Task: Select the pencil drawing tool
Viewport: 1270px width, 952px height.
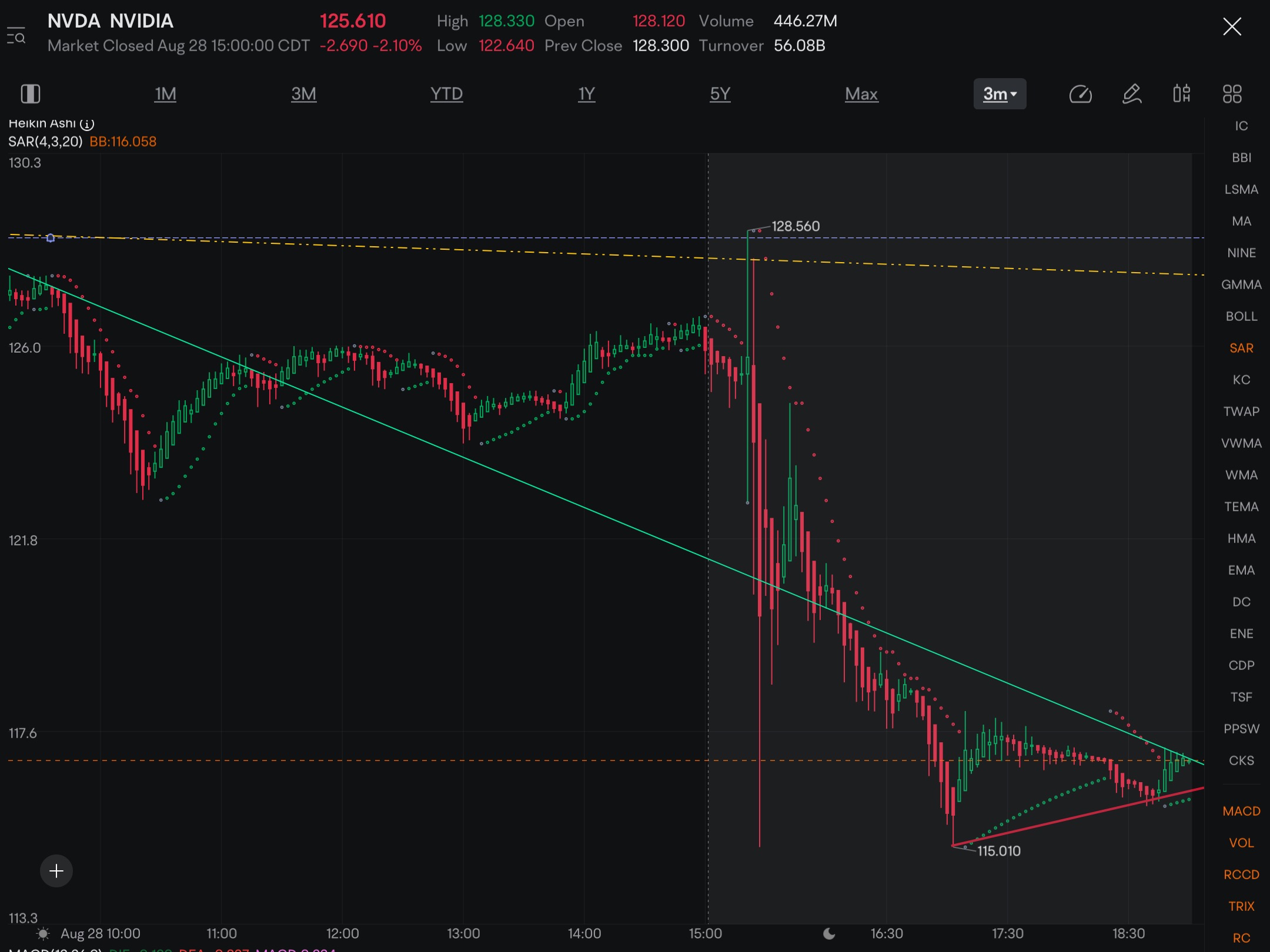Action: pyautogui.click(x=1132, y=94)
